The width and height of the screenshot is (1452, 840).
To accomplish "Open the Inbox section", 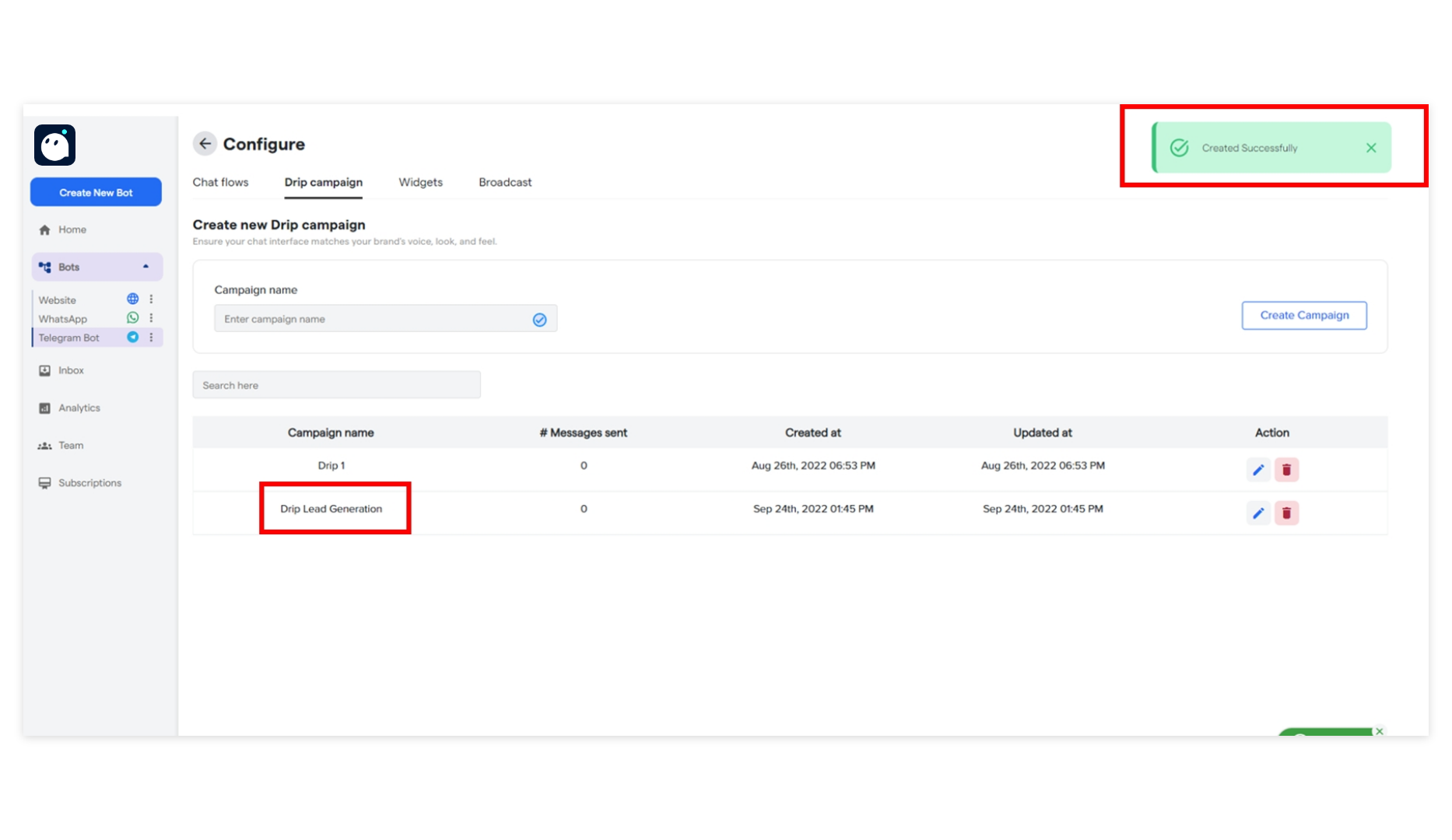I will tap(71, 370).
